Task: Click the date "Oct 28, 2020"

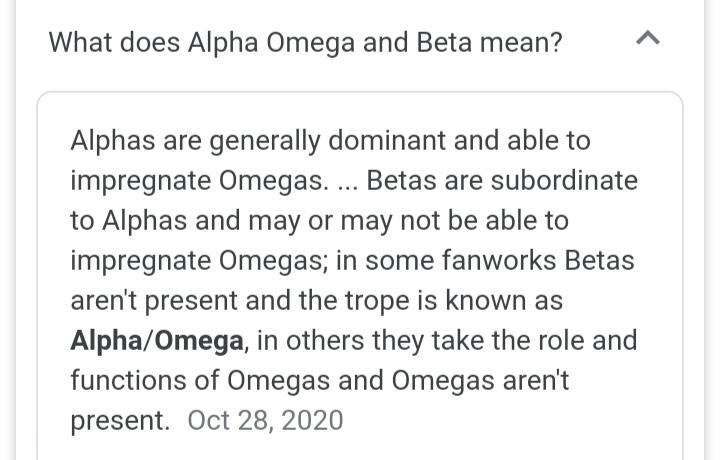Action: [265, 421]
